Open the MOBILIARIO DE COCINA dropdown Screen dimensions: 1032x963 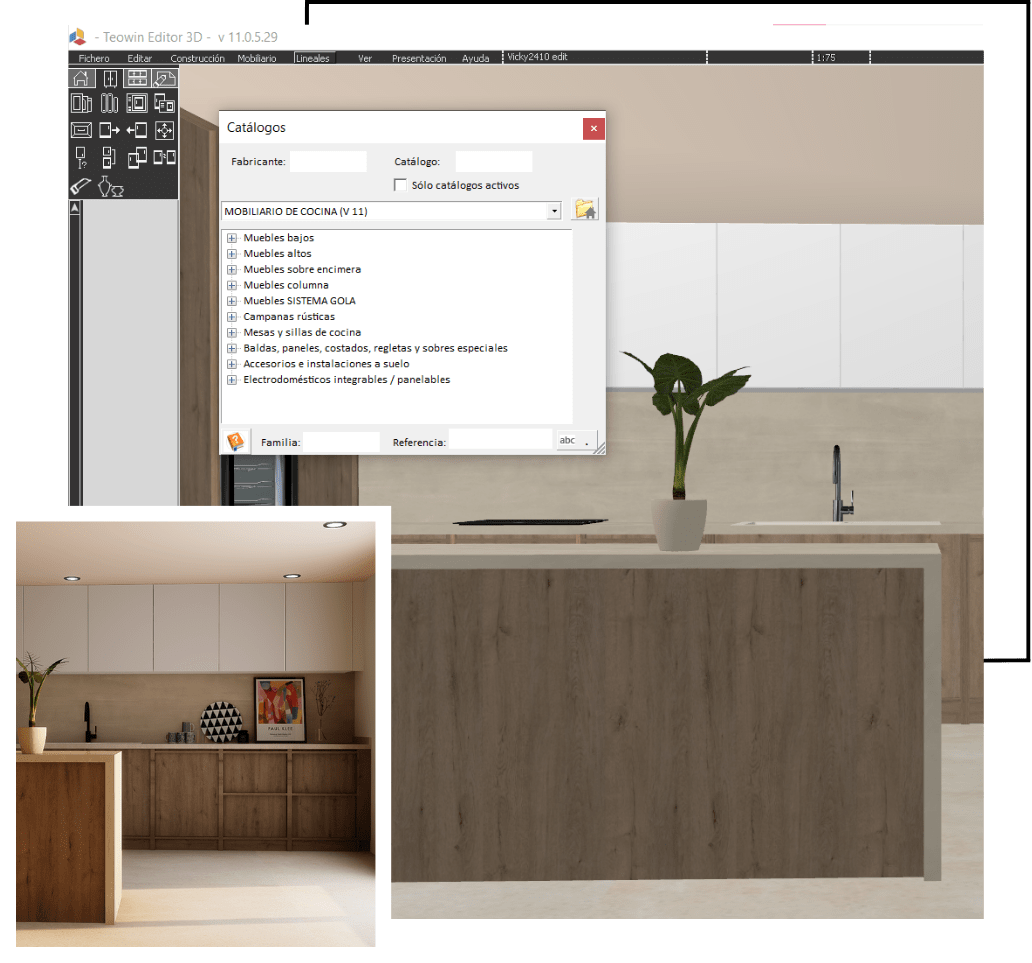(553, 212)
